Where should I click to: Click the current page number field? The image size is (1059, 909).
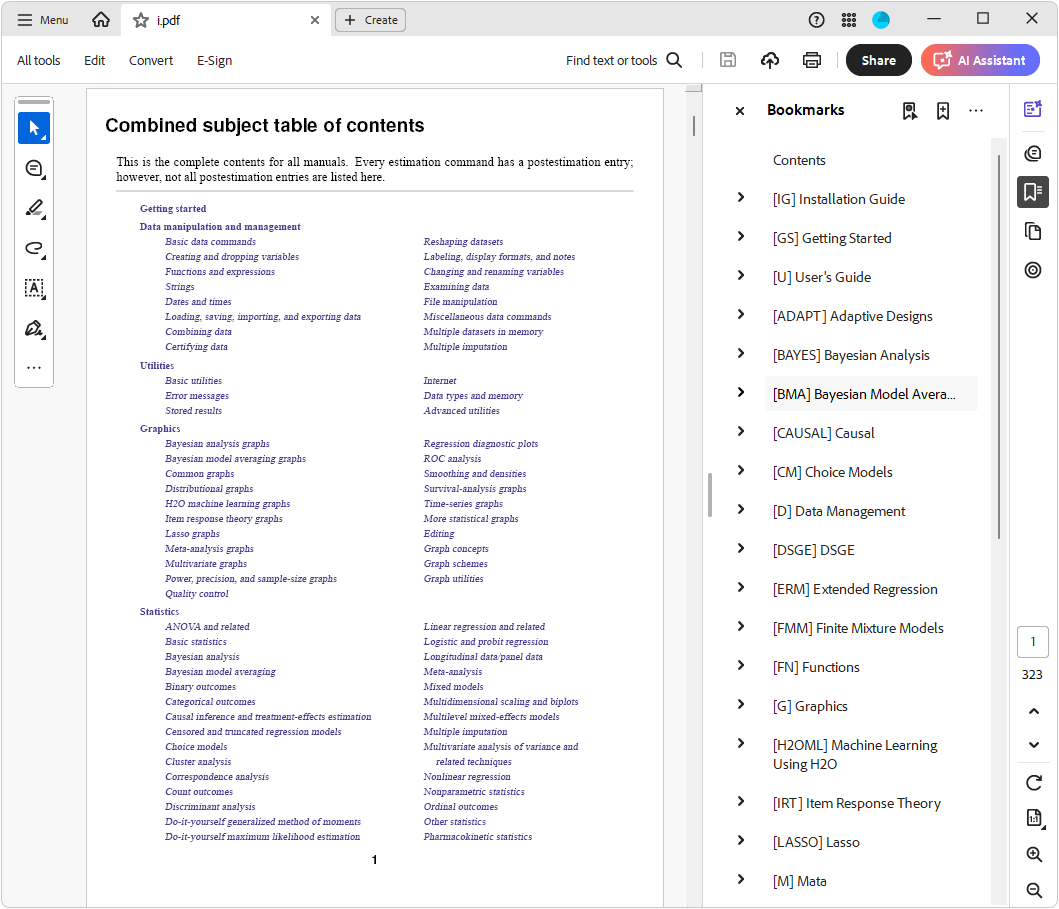point(1033,642)
